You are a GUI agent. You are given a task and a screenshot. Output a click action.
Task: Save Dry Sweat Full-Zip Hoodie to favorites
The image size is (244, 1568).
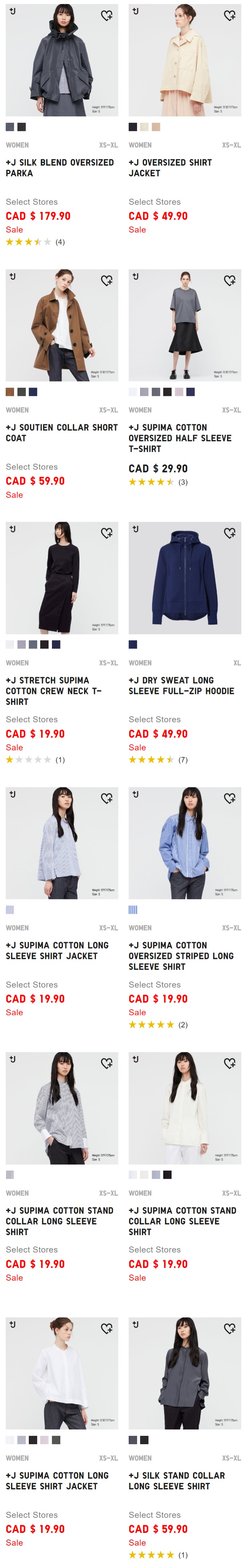[229, 533]
